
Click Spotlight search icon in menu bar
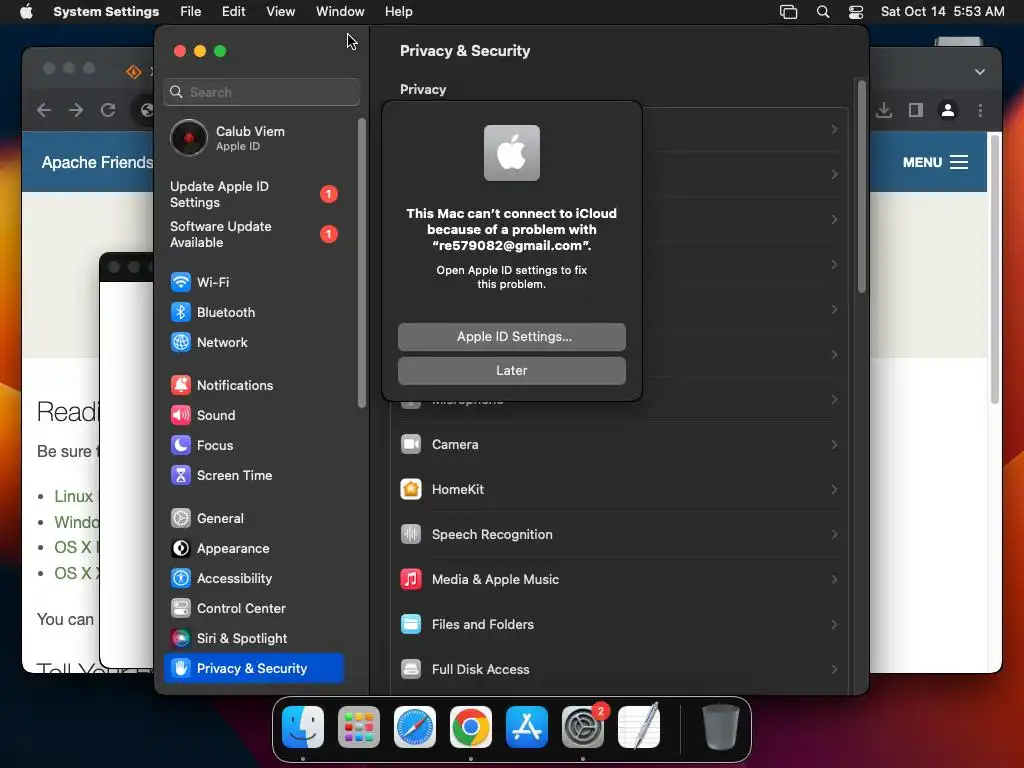coord(823,12)
